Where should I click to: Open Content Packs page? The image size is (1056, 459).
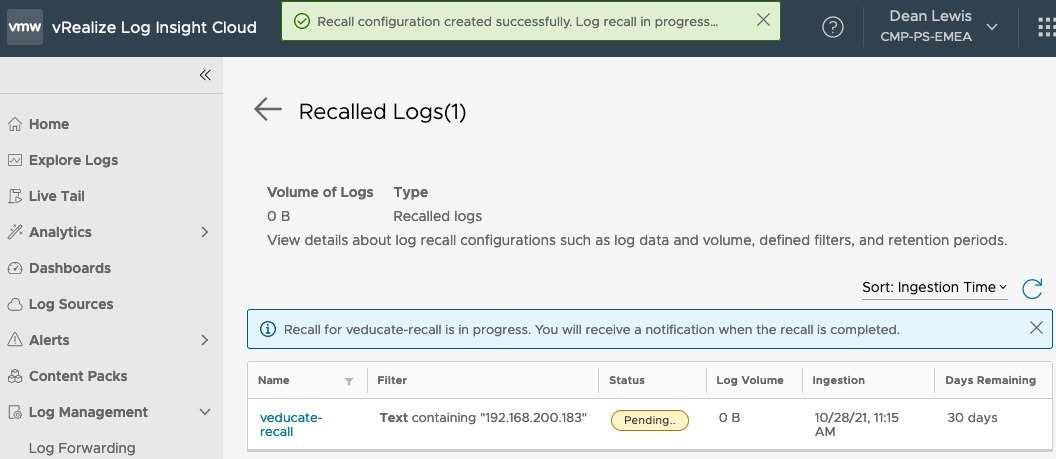[x=78, y=376]
